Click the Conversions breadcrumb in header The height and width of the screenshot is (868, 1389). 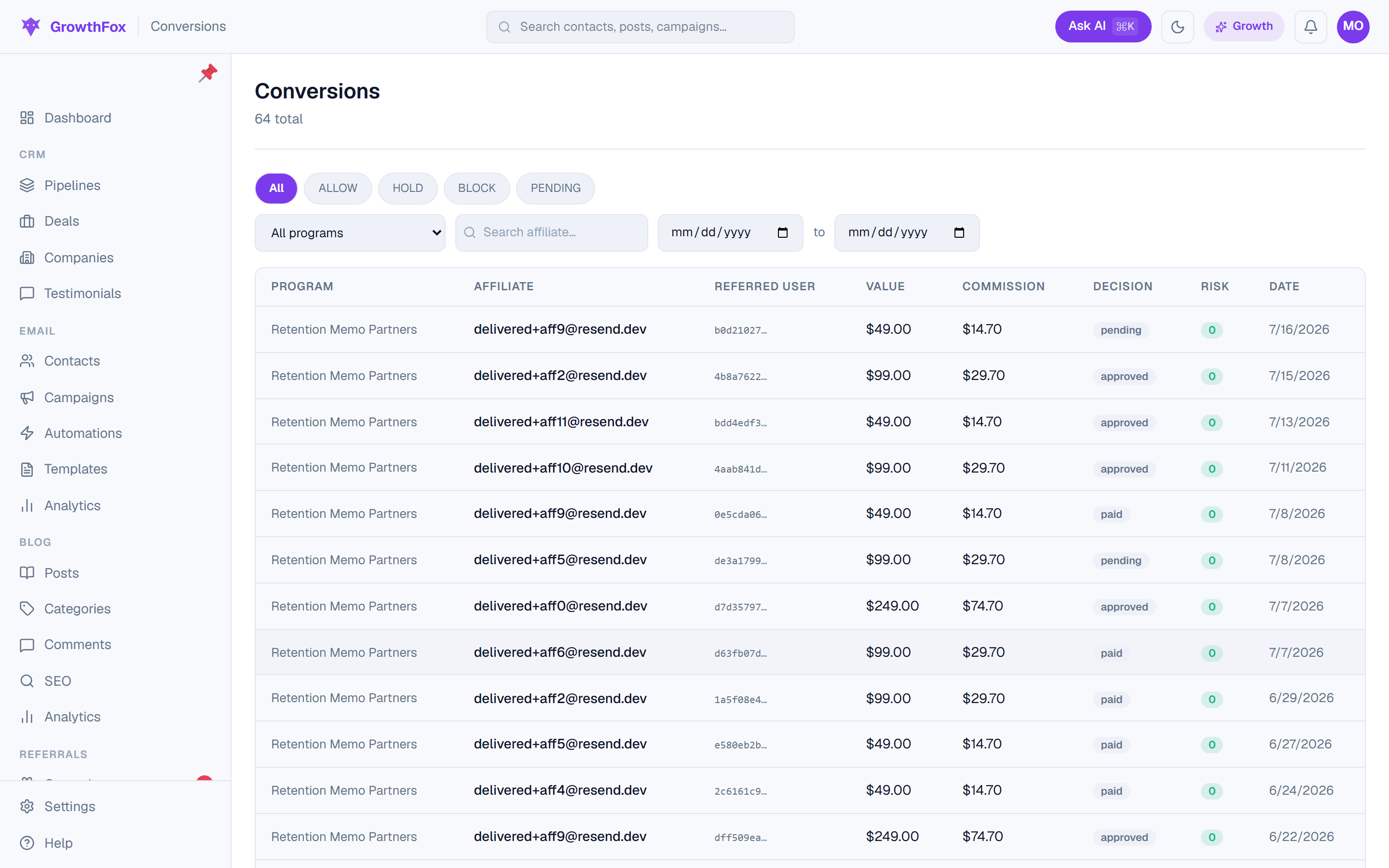coord(188,27)
